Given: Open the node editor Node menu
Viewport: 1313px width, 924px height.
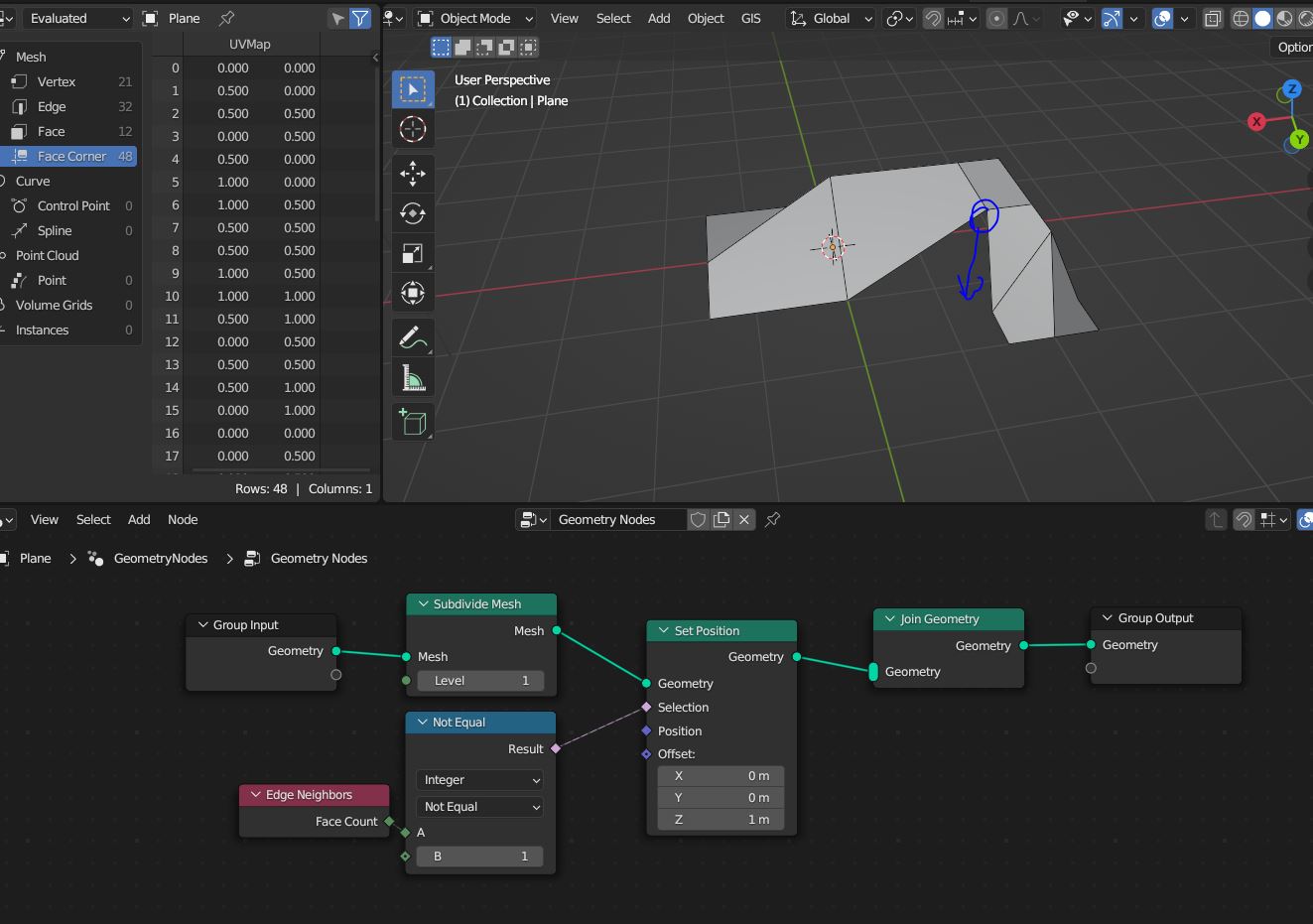Looking at the screenshot, I should (x=183, y=519).
